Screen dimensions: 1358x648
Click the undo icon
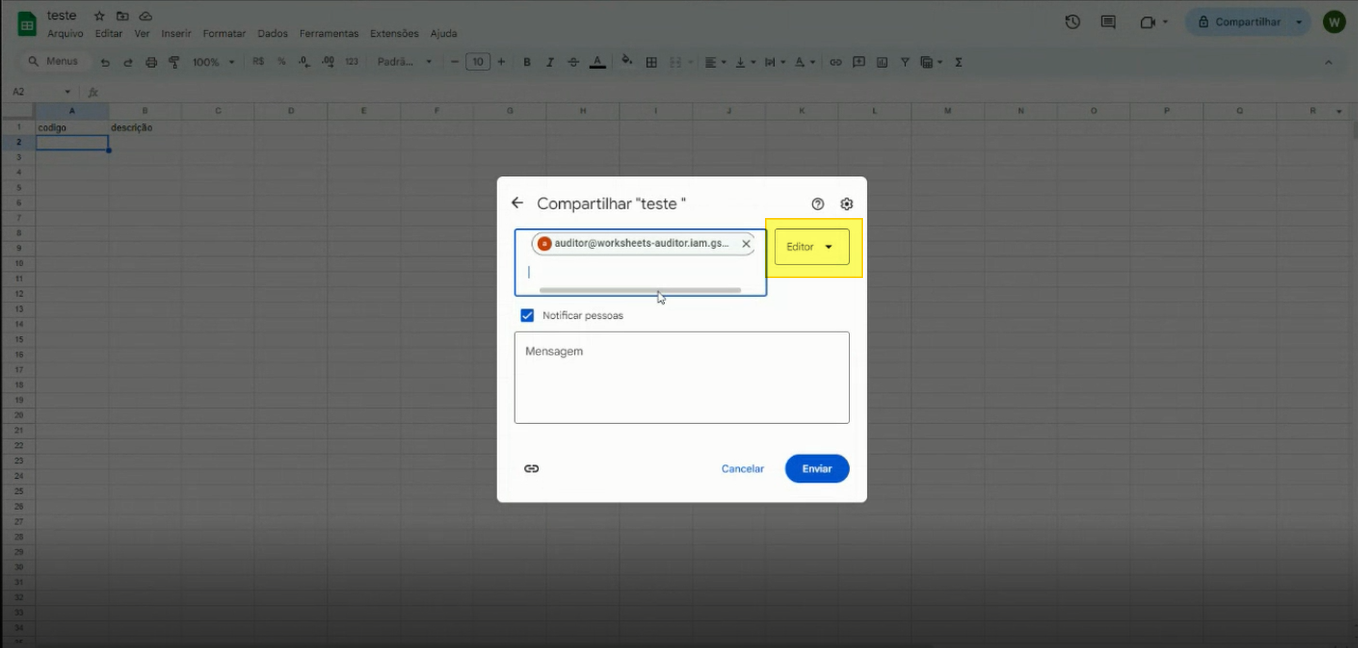coord(105,62)
